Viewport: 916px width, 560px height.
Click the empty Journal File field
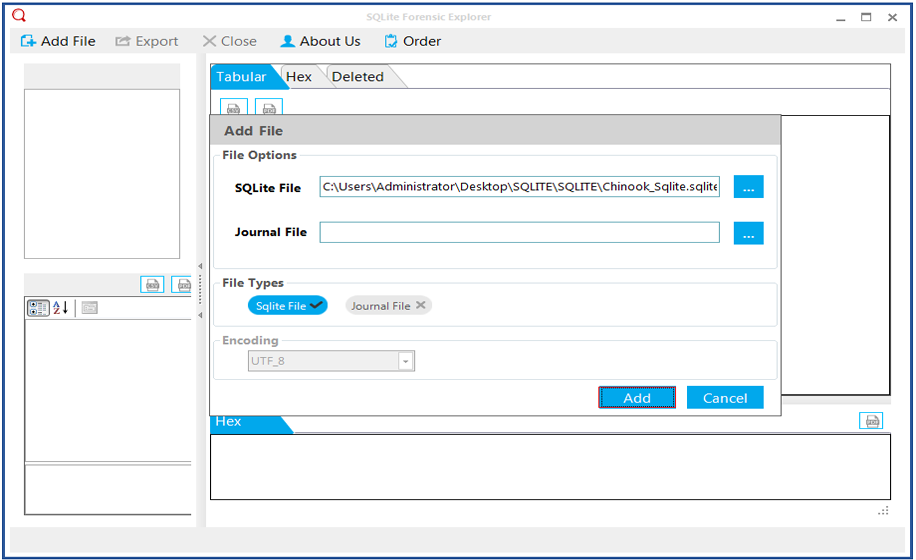click(519, 232)
